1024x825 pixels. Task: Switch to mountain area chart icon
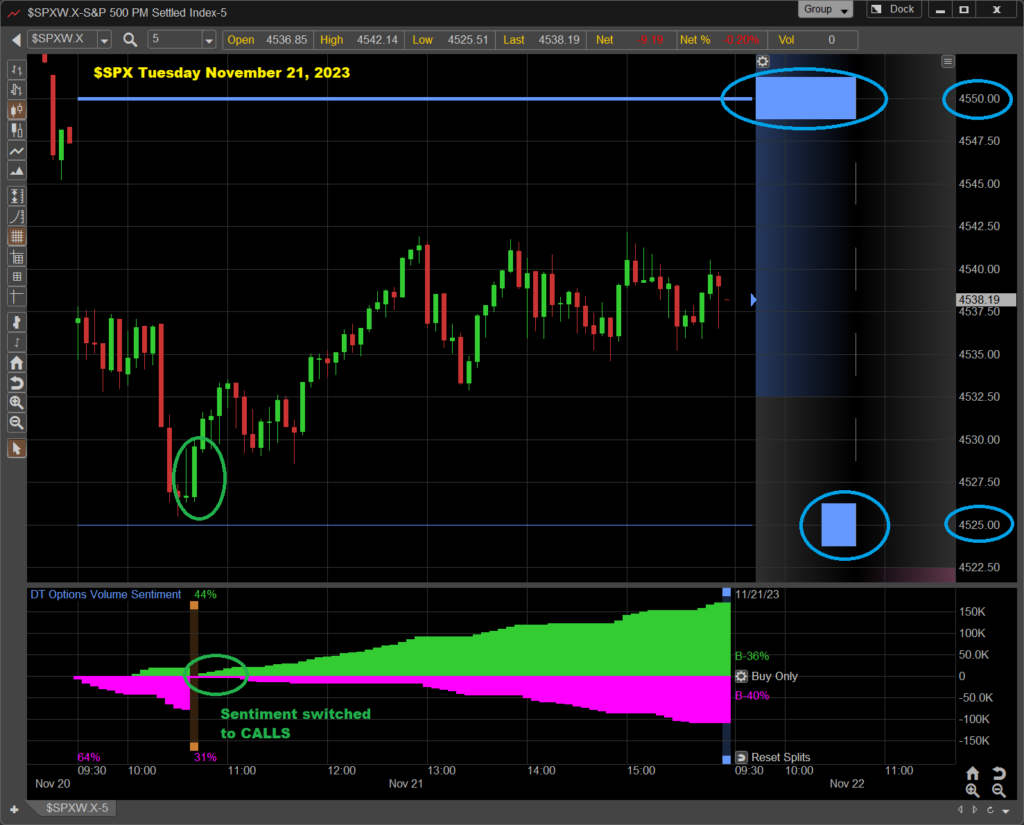pyautogui.click(x=17, y=171)
